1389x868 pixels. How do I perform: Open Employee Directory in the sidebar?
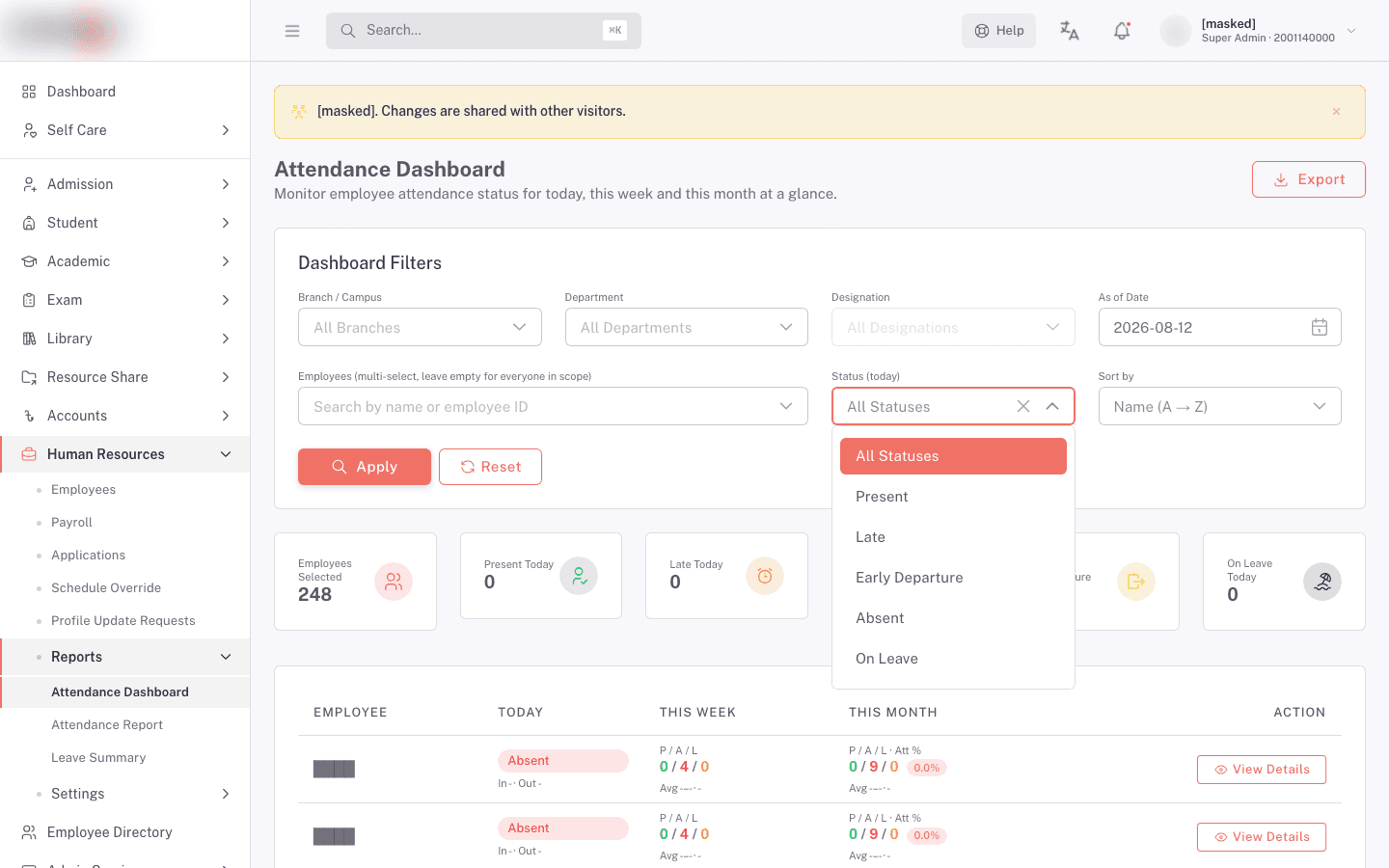coord(125,832)
